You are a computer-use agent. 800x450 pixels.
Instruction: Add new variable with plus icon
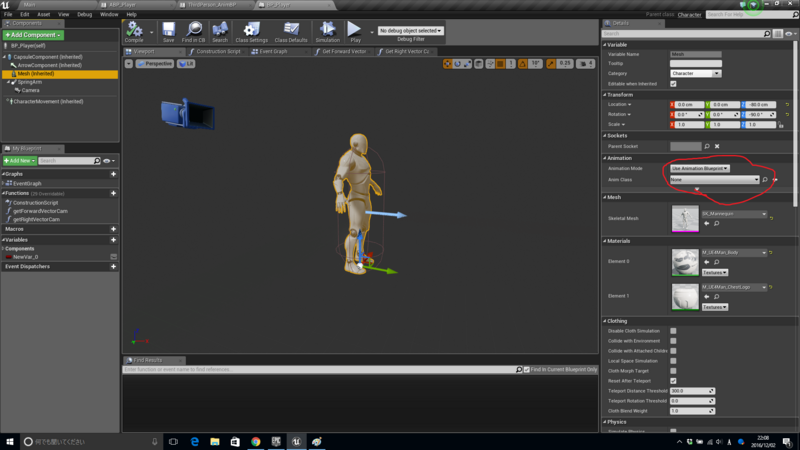[x=113, y=240]
